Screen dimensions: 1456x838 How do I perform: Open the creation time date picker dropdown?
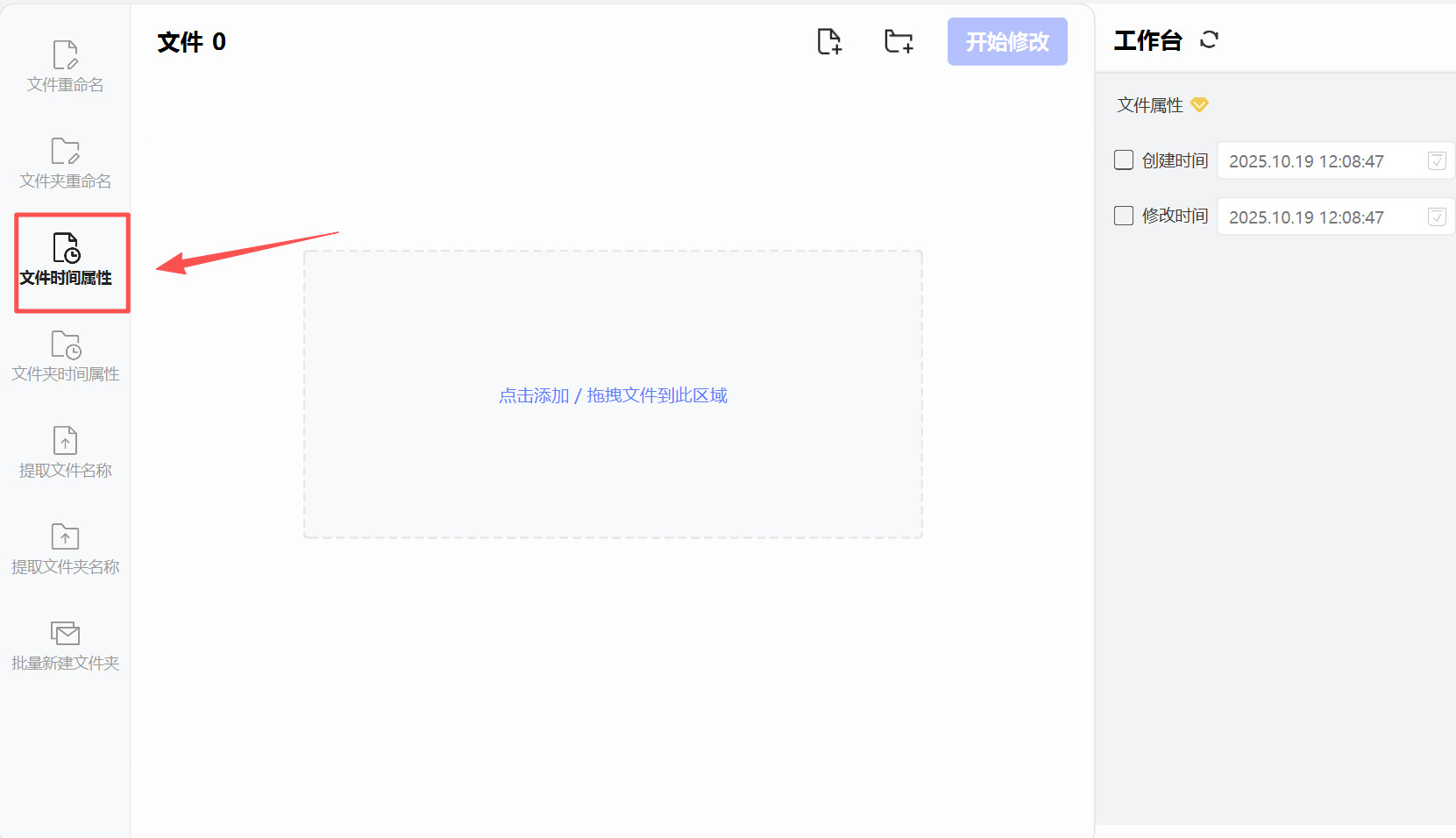(1436, 160)
